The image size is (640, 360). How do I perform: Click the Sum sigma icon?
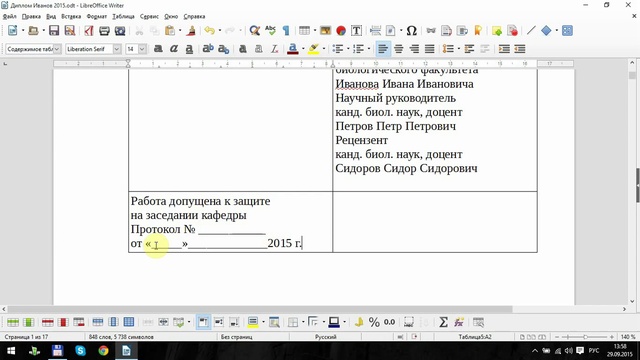click(x=443, y=322)
